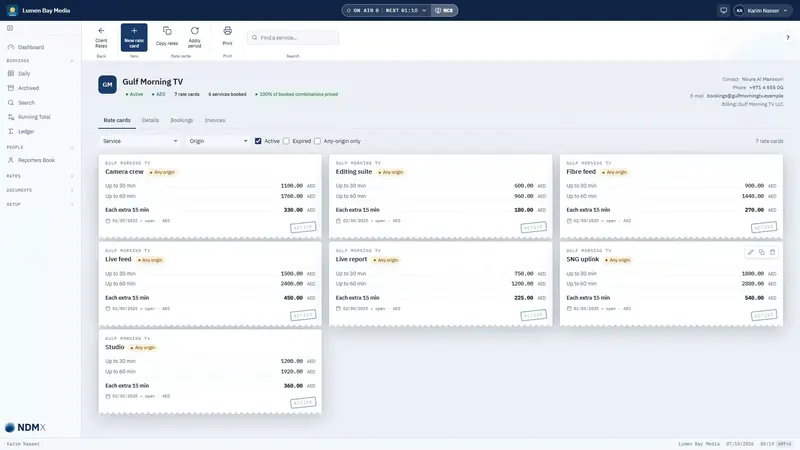Open the Fibre feed rate card
Viewport: 800px width, 450px height.
(x=671, y=196)
